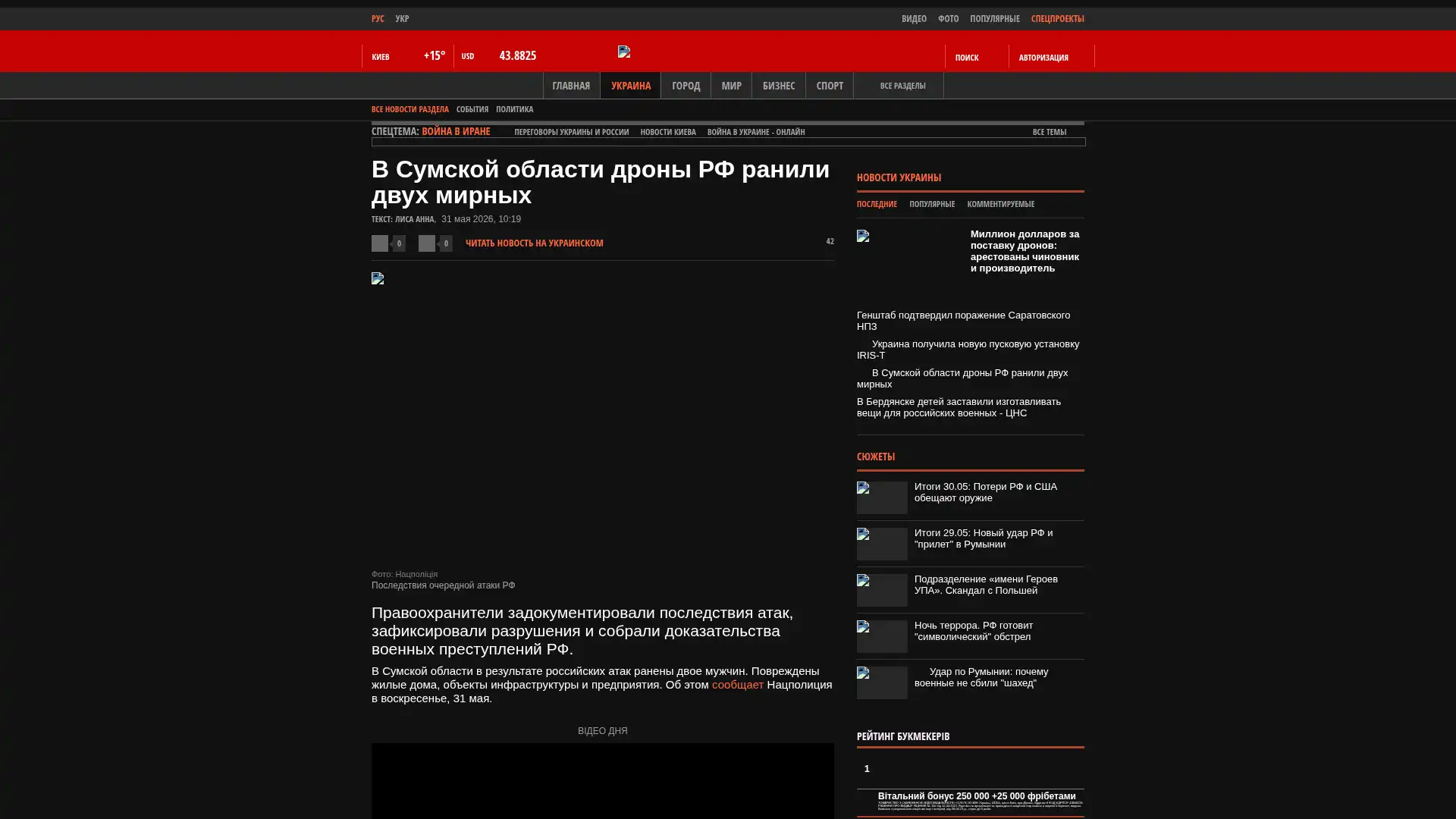Screen dimensions: 1456x819
Task: Open РЕЙТИНГ БУКМЕКЕРІВ heading
Action: coord(902,736)
